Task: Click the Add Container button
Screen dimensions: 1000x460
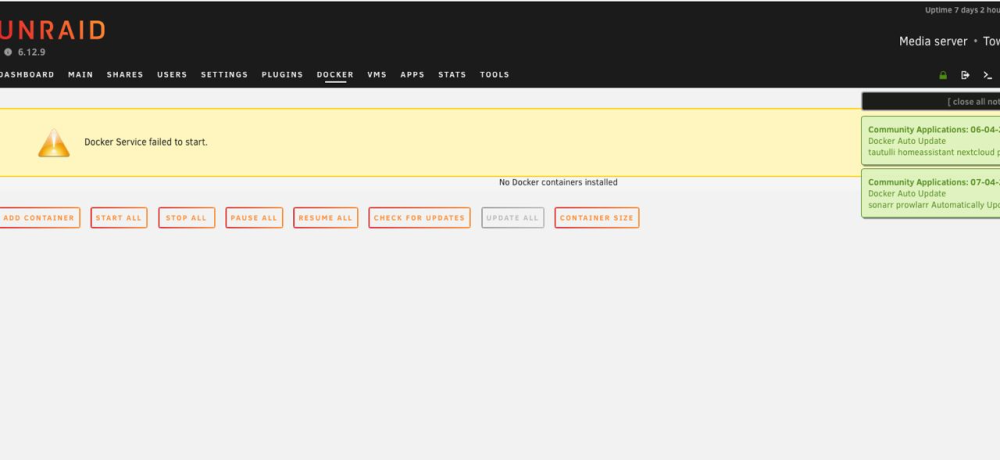Action: [x=40, y=218]
